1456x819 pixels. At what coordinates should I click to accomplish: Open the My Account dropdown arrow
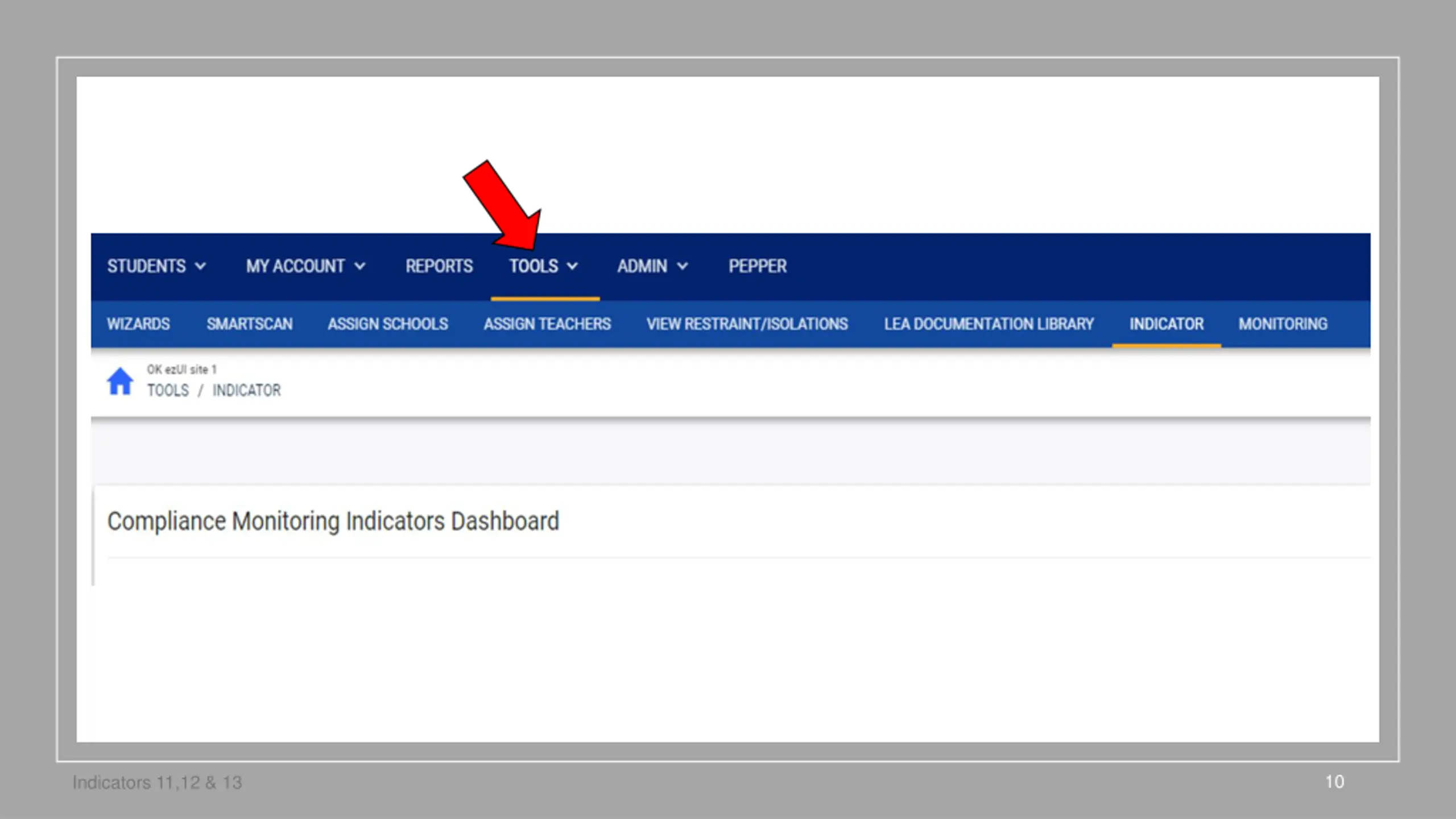pyautogui.click(x=359, y=266)
